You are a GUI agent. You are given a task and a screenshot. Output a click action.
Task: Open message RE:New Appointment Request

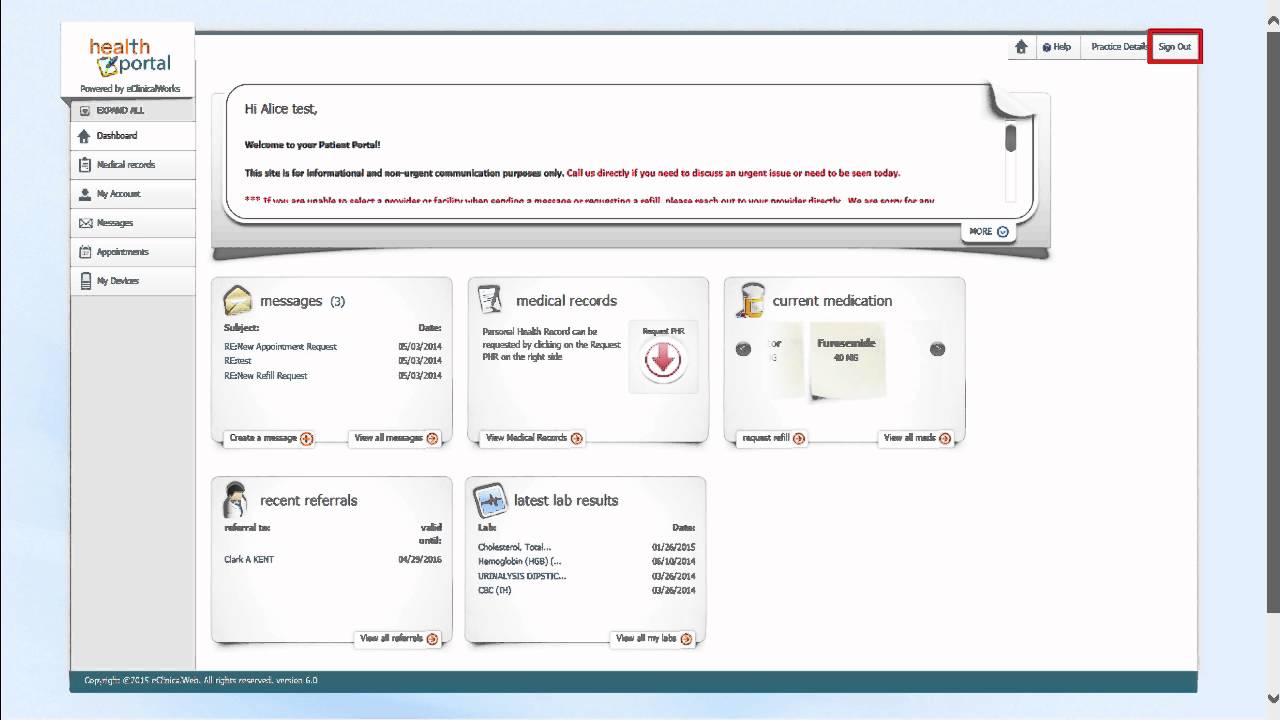(281, 346)
